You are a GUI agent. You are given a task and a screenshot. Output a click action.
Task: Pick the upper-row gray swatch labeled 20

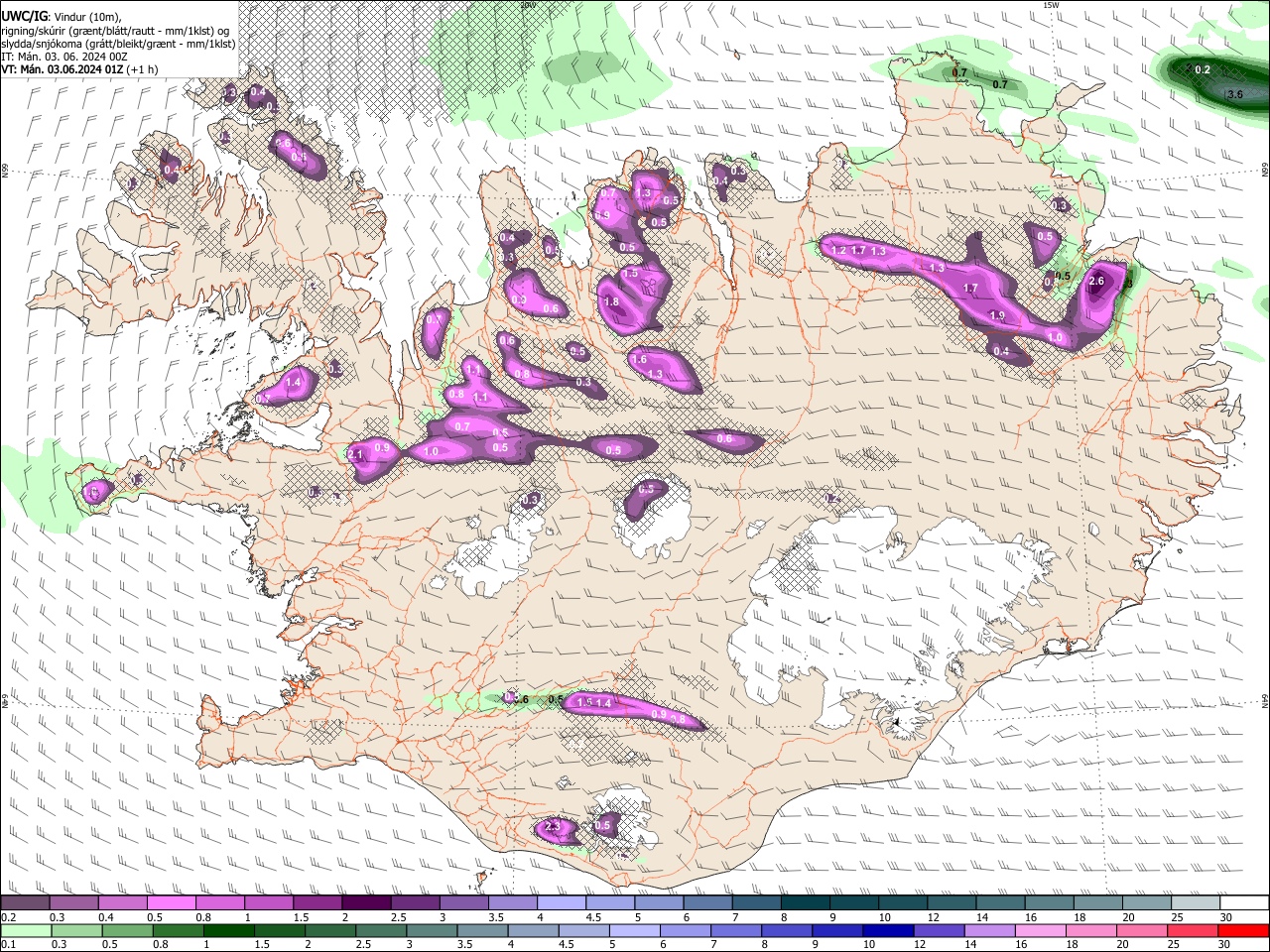pos(1147,903)
